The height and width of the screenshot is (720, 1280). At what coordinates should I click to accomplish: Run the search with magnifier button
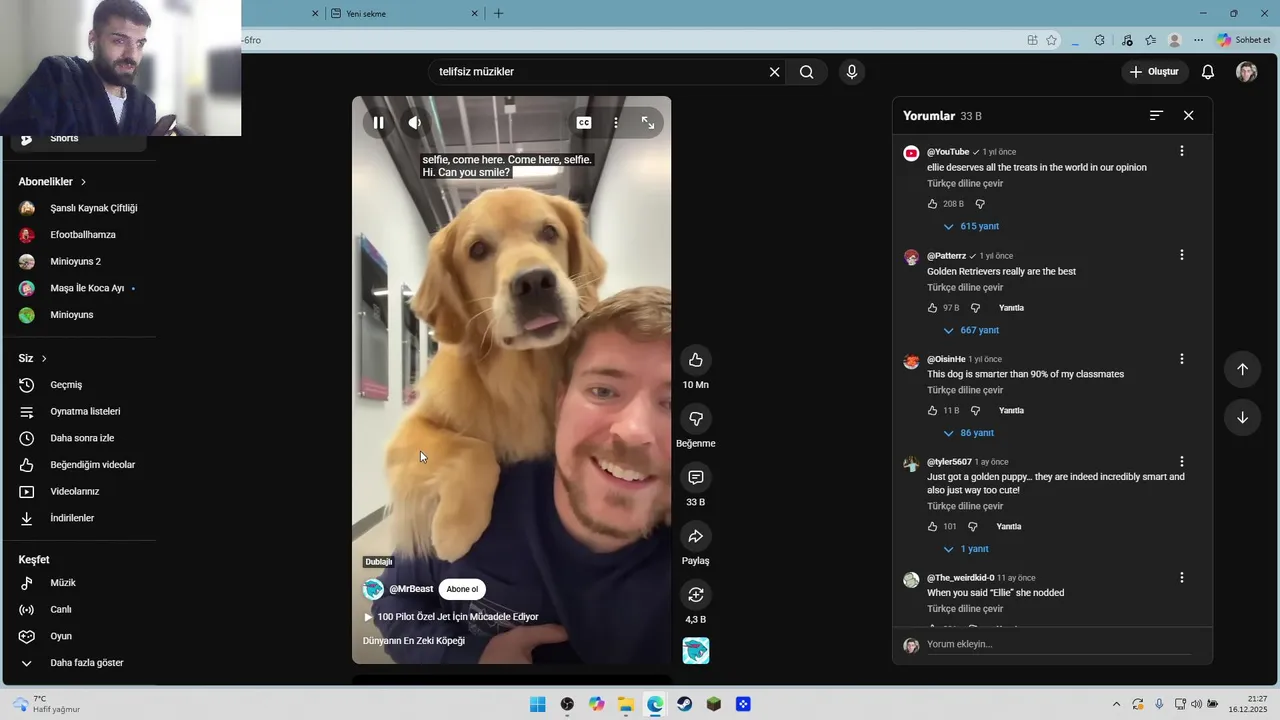tap(806, 72)
